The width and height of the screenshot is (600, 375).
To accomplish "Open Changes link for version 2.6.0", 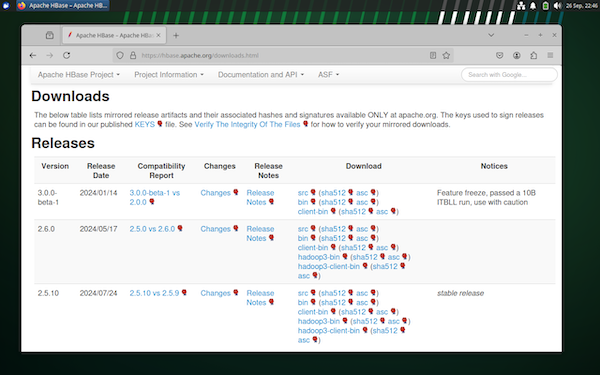I will [x=215, y=229].
